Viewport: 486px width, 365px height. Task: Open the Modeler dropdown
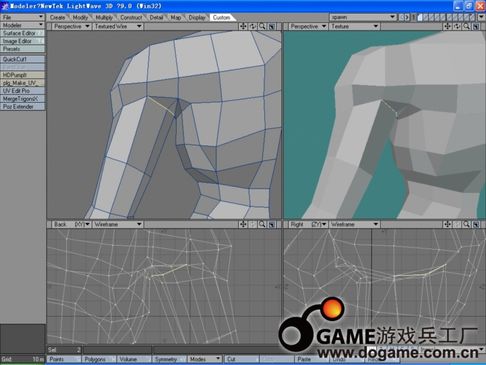pos(22,25)
